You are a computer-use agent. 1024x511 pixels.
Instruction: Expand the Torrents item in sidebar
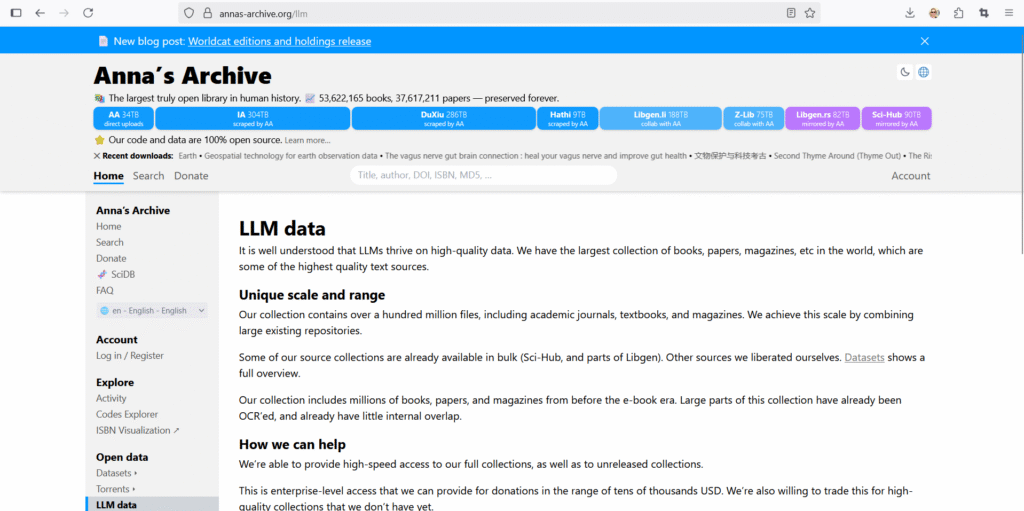(x=116, y=489)
